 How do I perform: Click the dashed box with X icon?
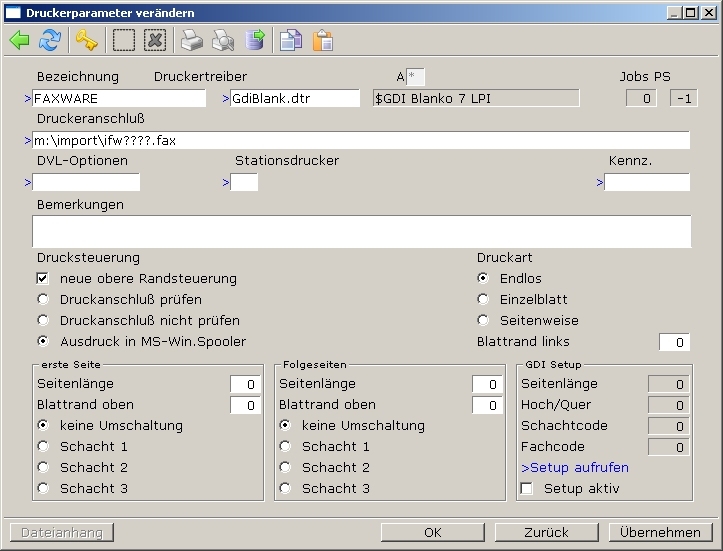(x=154, y=40)
